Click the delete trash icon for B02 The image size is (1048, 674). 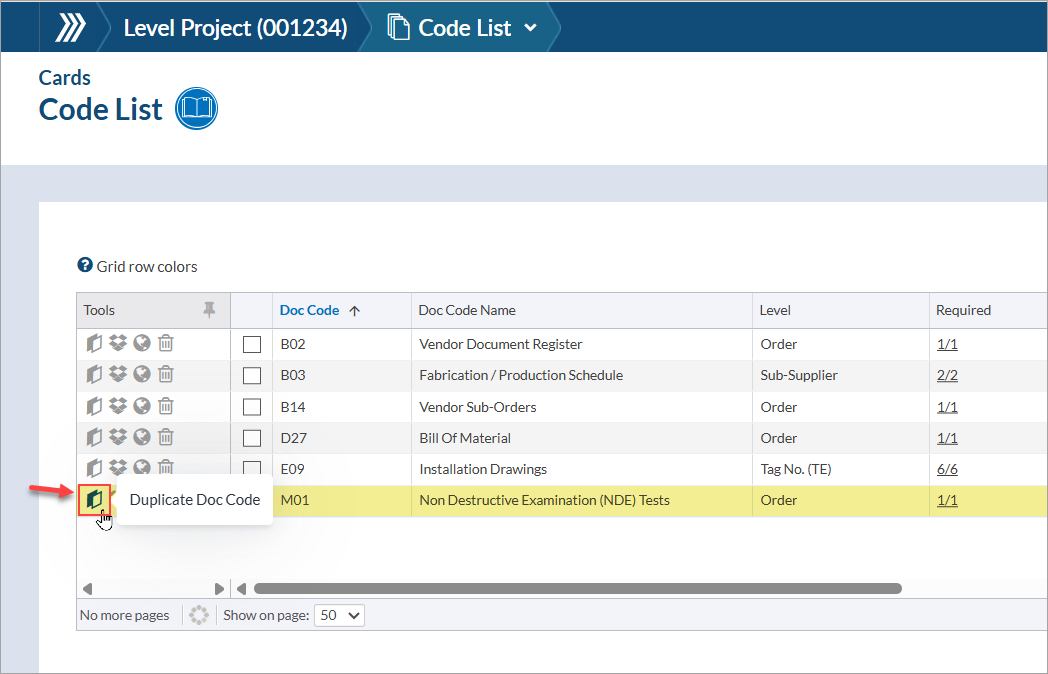(x=166, y=344)
